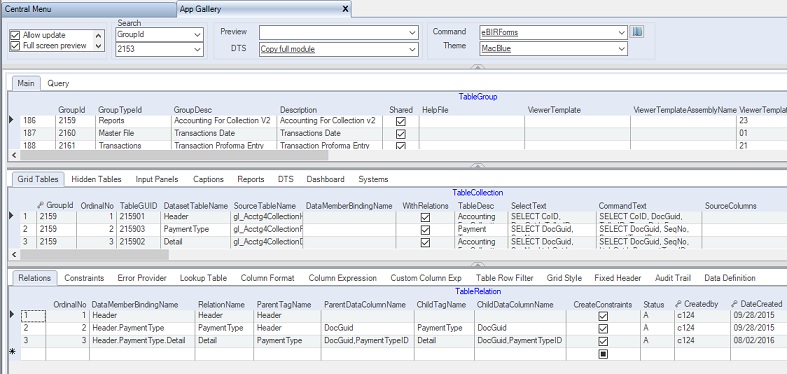Viewport: 787px width, 374px height.
Task: Open the Theme MacBlue dropdown
Action: (x=622, y=49)
